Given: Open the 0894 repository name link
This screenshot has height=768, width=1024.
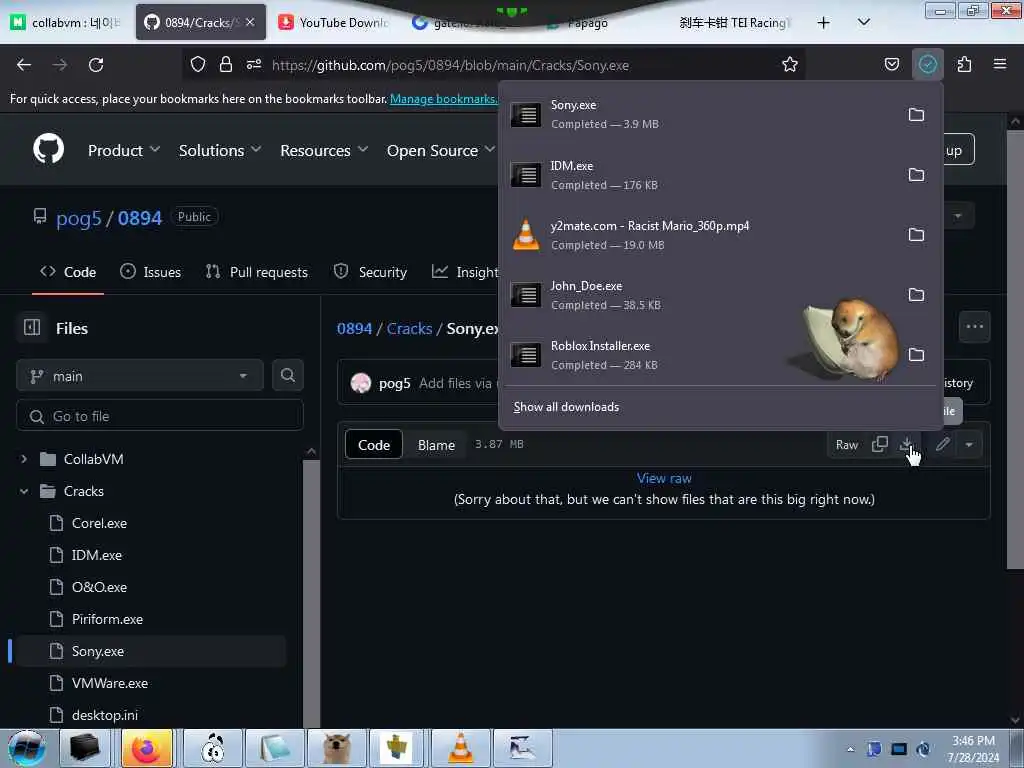Looking at the screenshot, I should pyautogui.click(x=140, y=217).
